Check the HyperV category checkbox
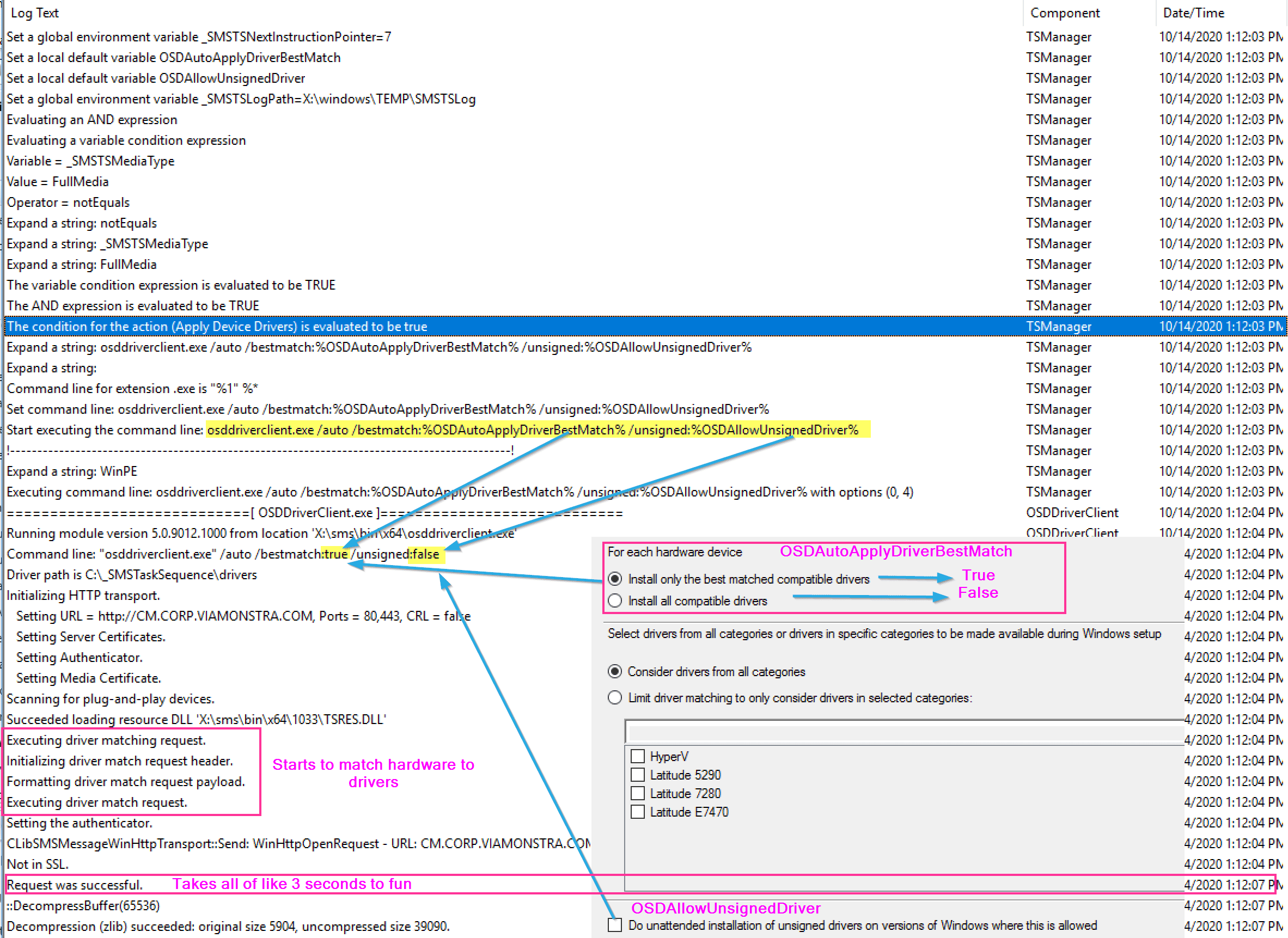 click(638, 756)
